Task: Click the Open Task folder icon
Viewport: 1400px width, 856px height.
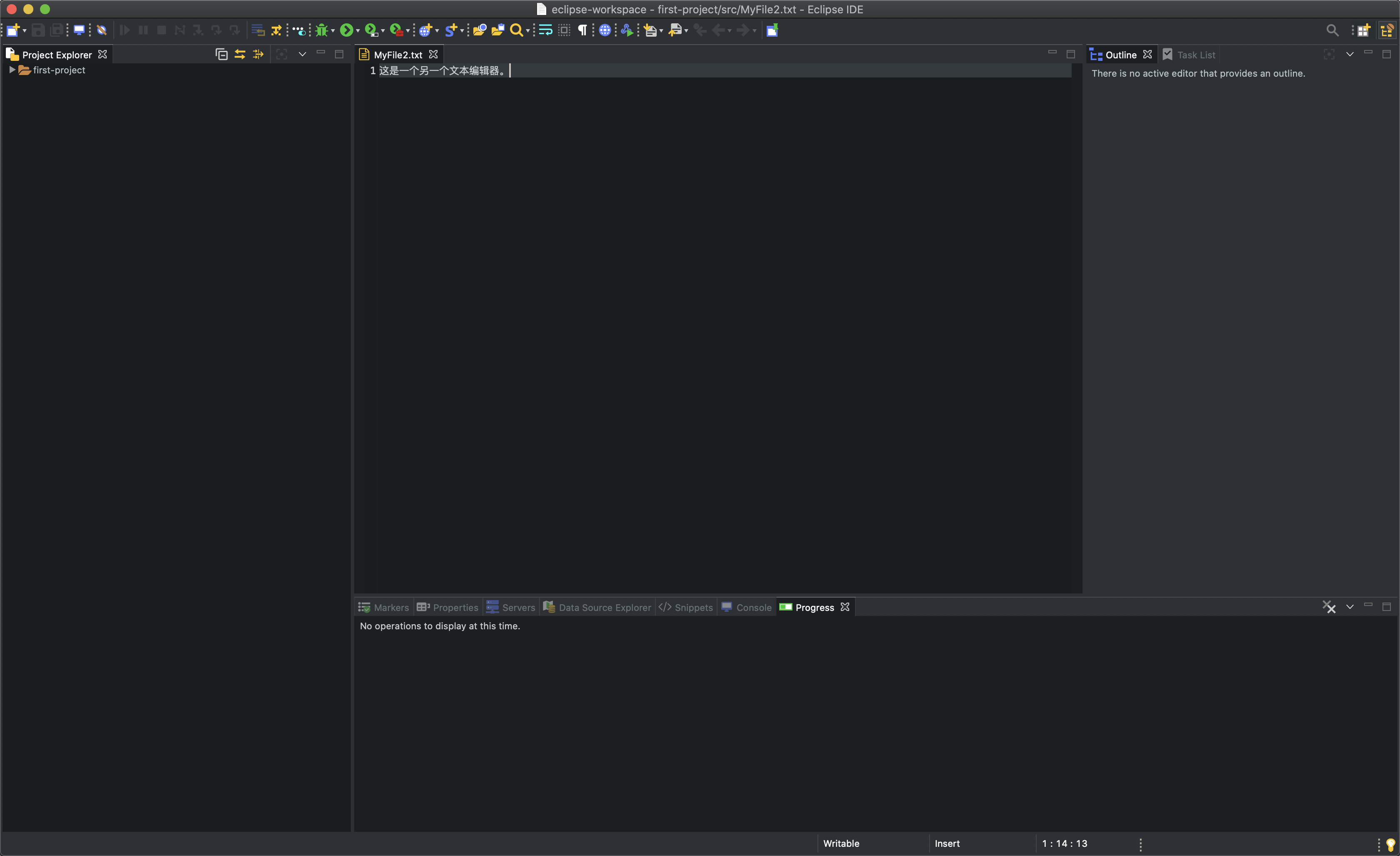Action: pyautogui.click(x=498, y=30)
